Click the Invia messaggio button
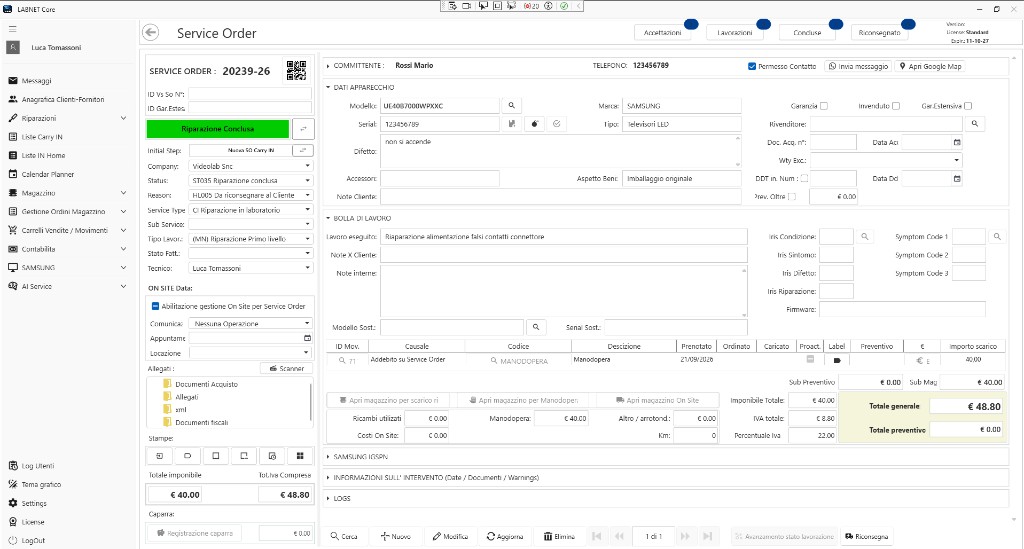This screenshot has width=1024, height=549. tap(858, 67)
